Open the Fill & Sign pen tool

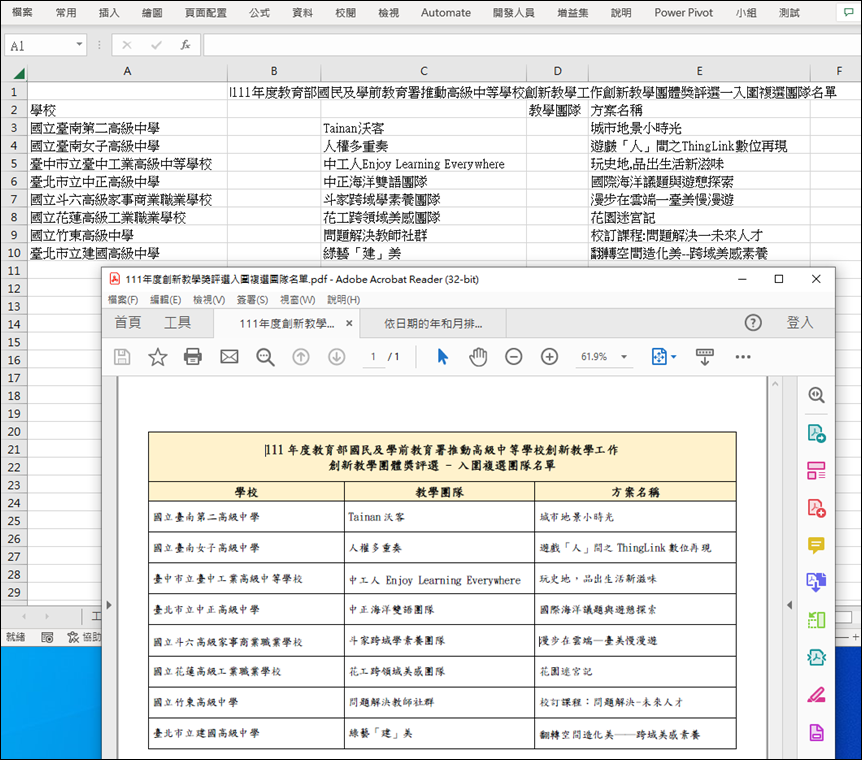(x=816, y=694)
